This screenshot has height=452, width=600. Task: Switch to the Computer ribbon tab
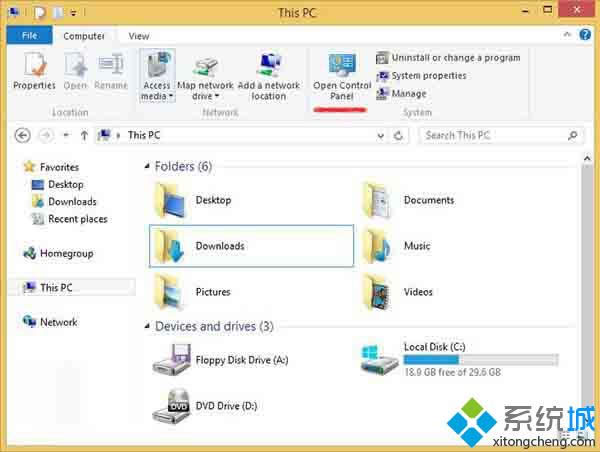(x=84, y=36)
